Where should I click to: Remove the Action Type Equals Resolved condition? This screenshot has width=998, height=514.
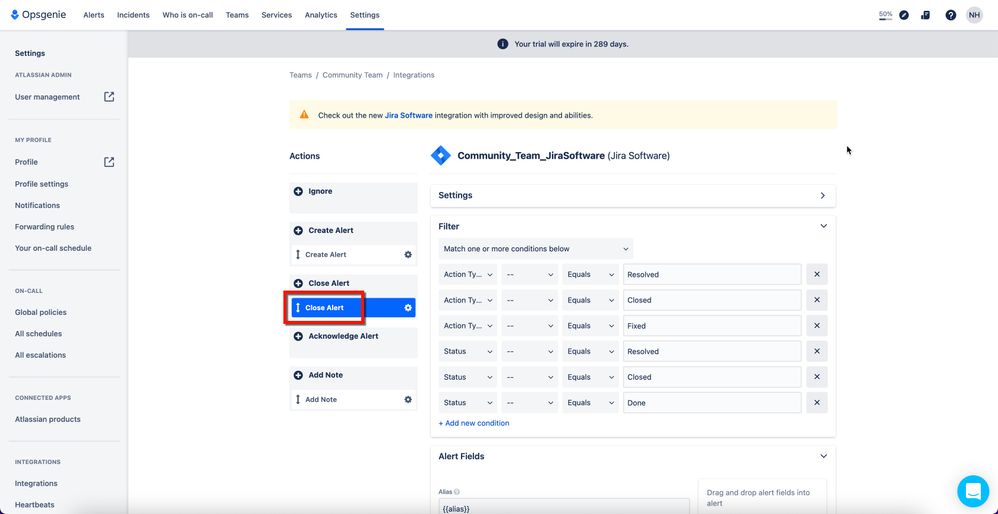(x=817, y=274)
